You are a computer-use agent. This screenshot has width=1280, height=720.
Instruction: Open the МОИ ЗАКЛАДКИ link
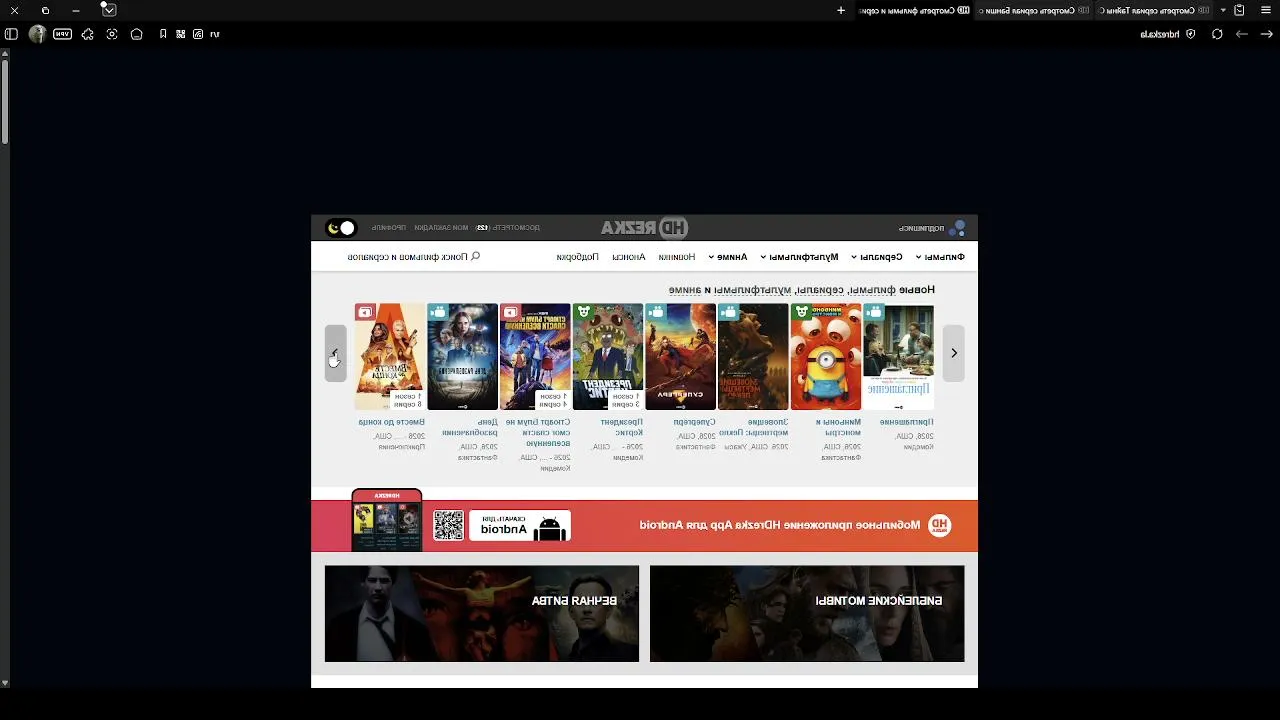point(441,228)
